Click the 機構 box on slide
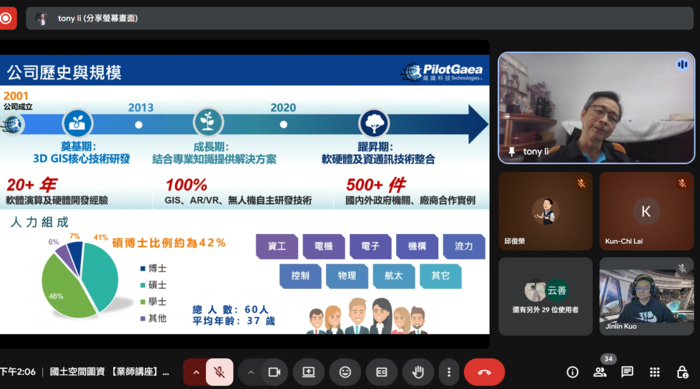 click(417, 247)
